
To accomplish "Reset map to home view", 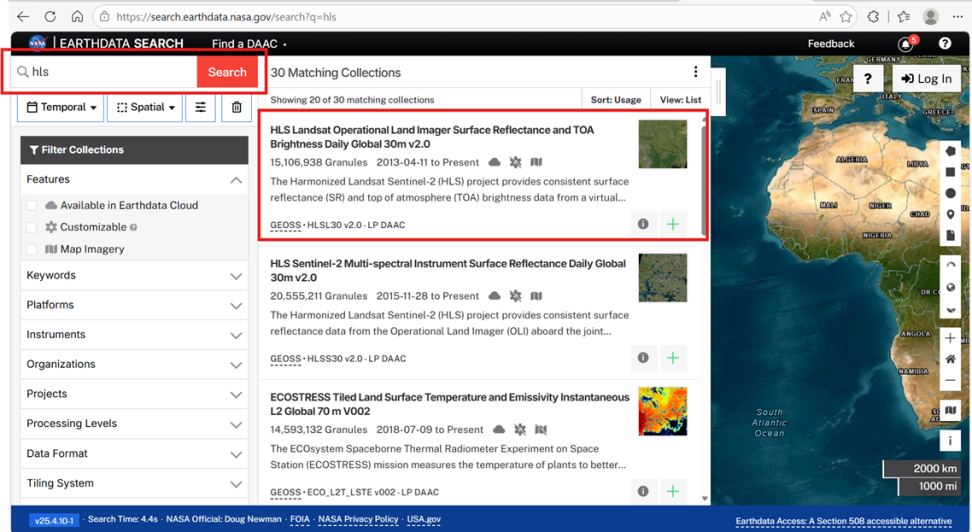I will click(x=950, y=360).
